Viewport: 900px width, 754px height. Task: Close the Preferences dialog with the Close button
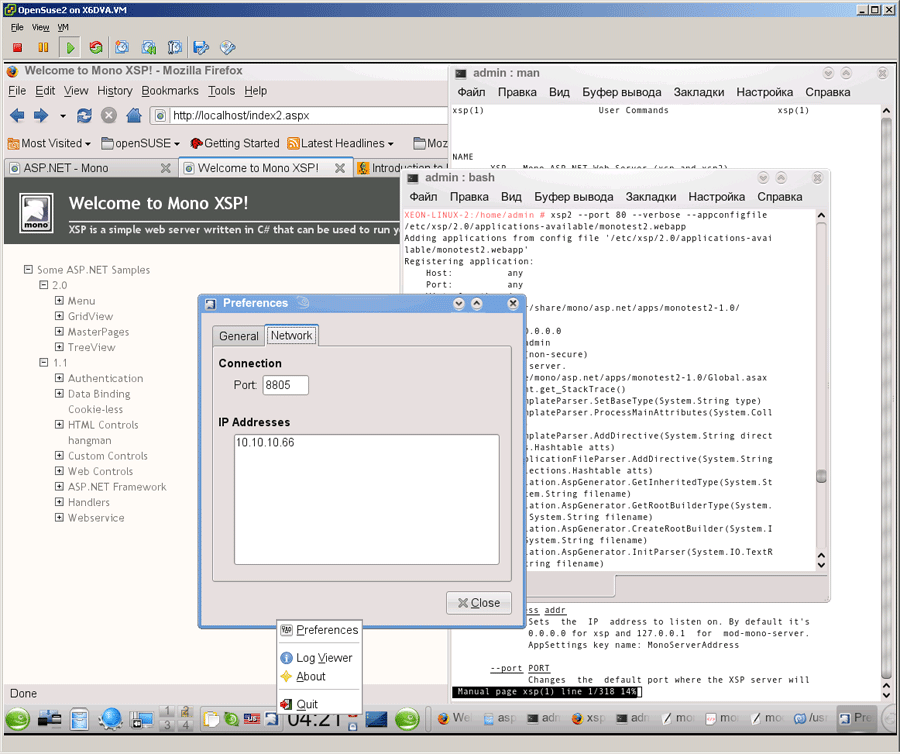479,603
